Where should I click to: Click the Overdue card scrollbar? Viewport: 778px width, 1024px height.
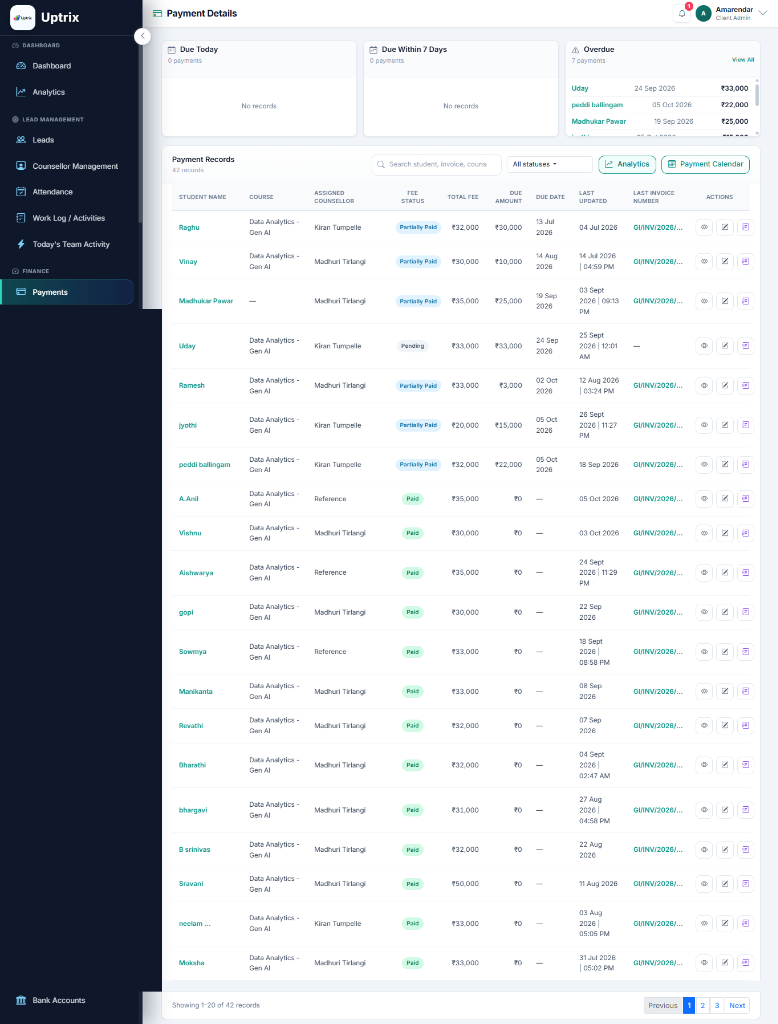coord(757,93)
